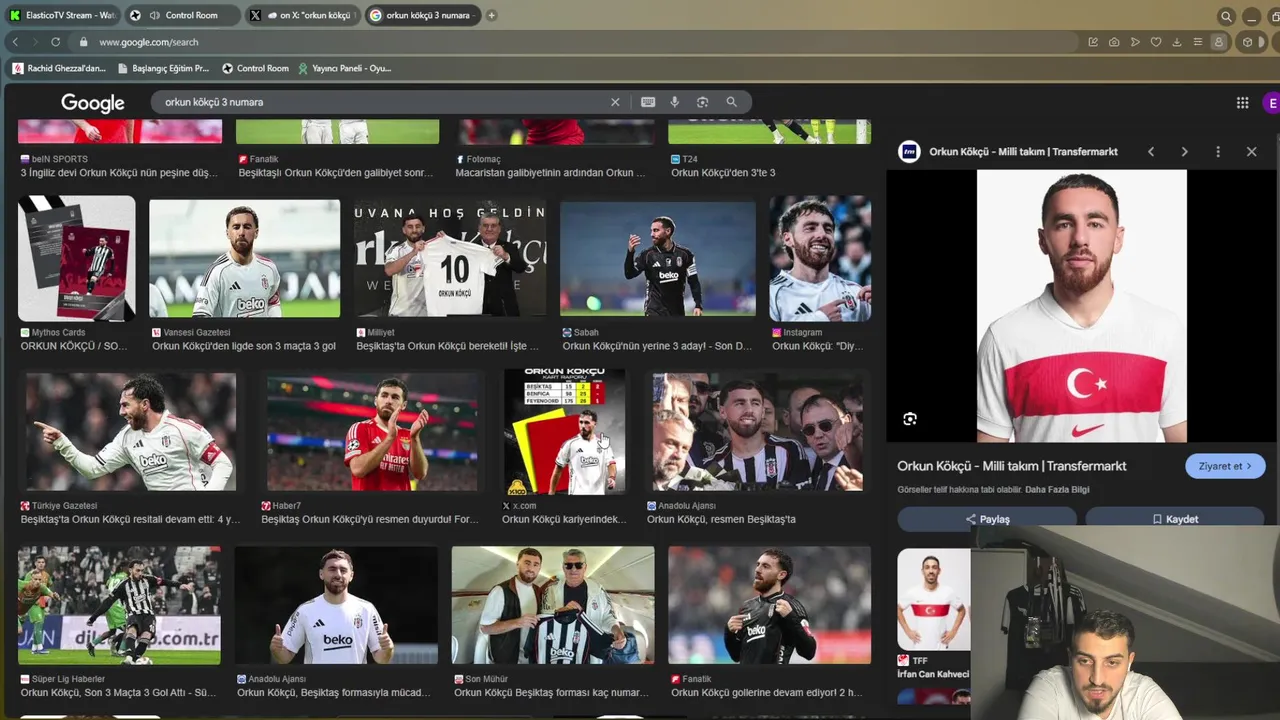Click the Ziyaret et button

coord(1225,466)
